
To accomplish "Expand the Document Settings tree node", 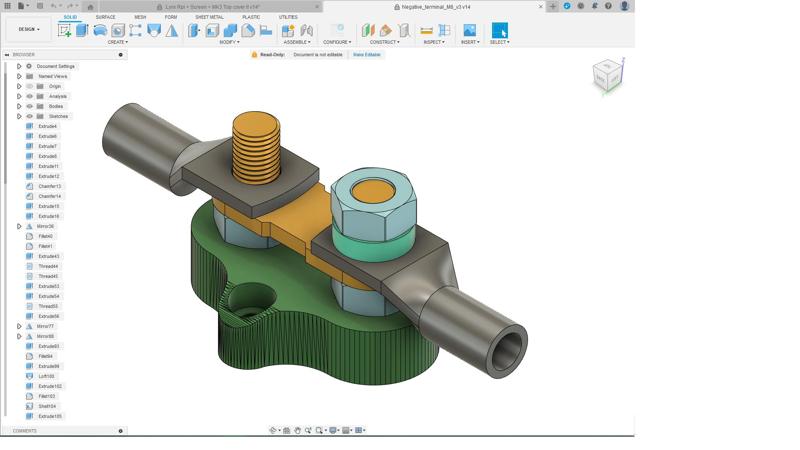I will pyautogui.click(x=19, y=66).
